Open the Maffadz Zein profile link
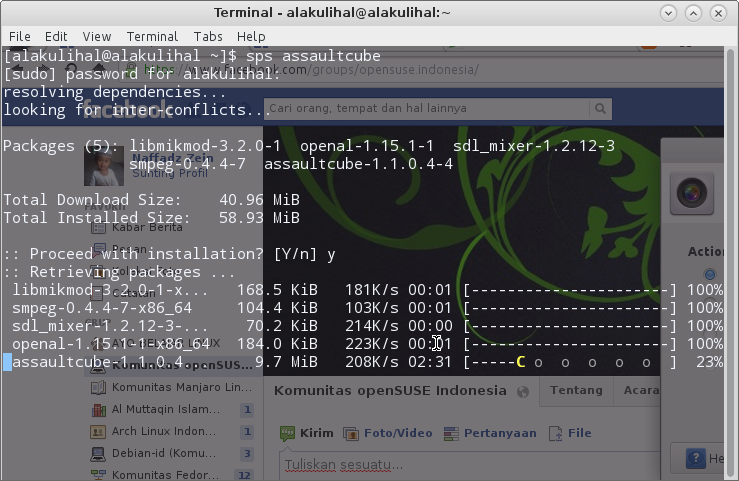Viewport: 739px width, 481px height. click(x=172, y=158)
